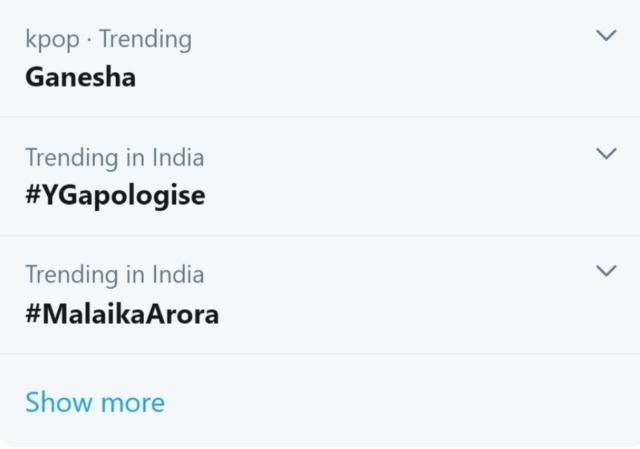Click the "kpop · Trending" label
Viewport: 640px width, 449px height.
click(x=108, y=39)
